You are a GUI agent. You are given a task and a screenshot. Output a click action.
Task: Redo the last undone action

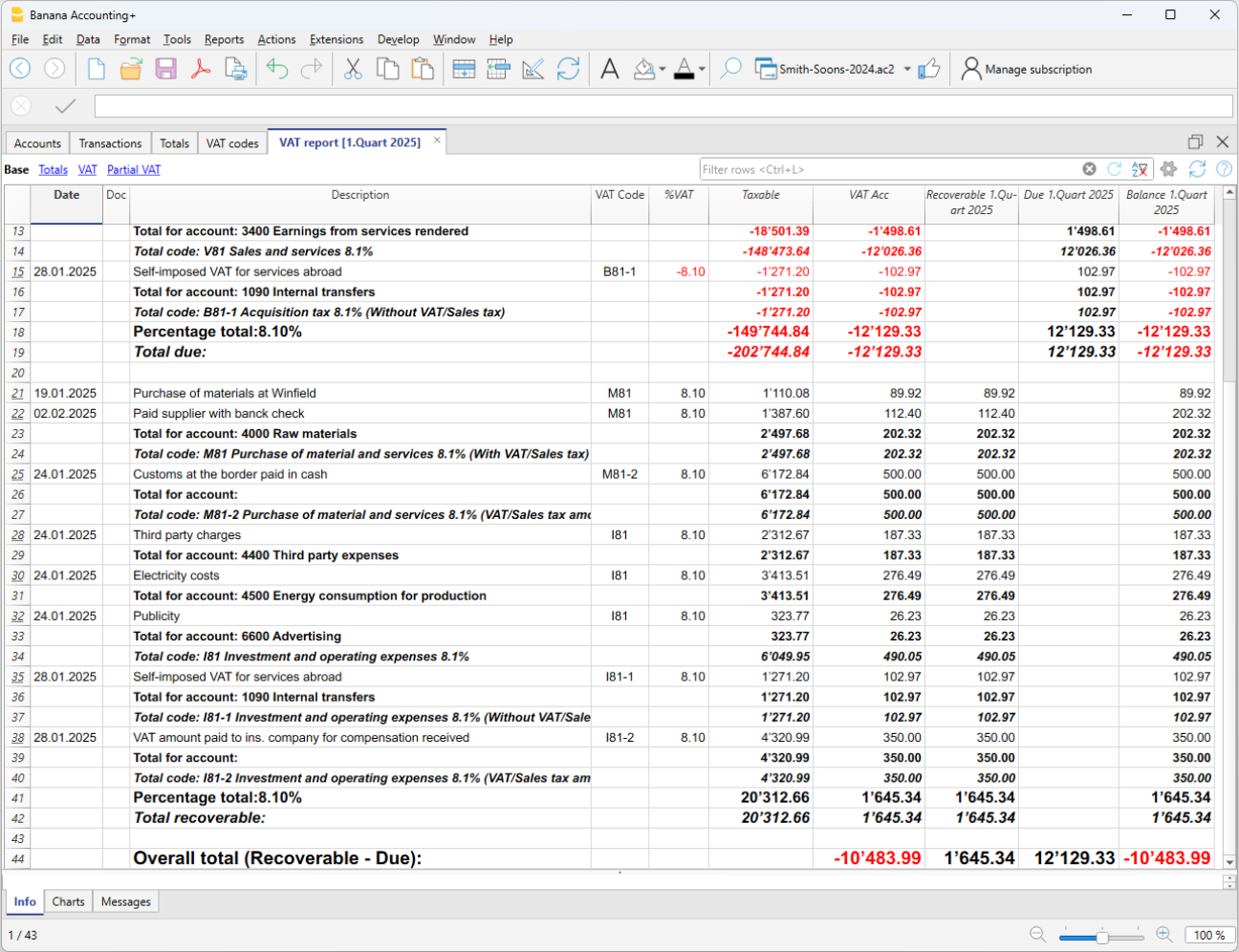click(x=312, y=69)
